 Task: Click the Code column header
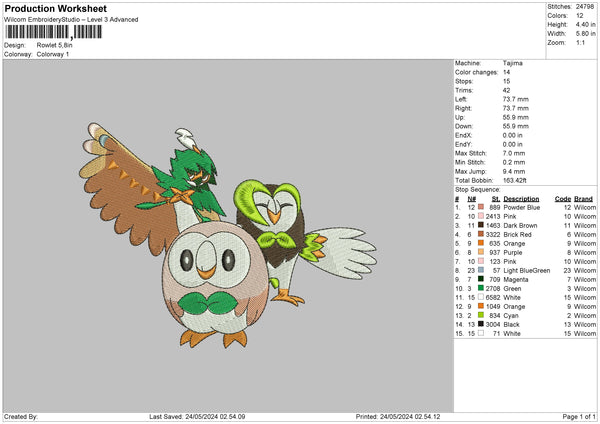563,199
